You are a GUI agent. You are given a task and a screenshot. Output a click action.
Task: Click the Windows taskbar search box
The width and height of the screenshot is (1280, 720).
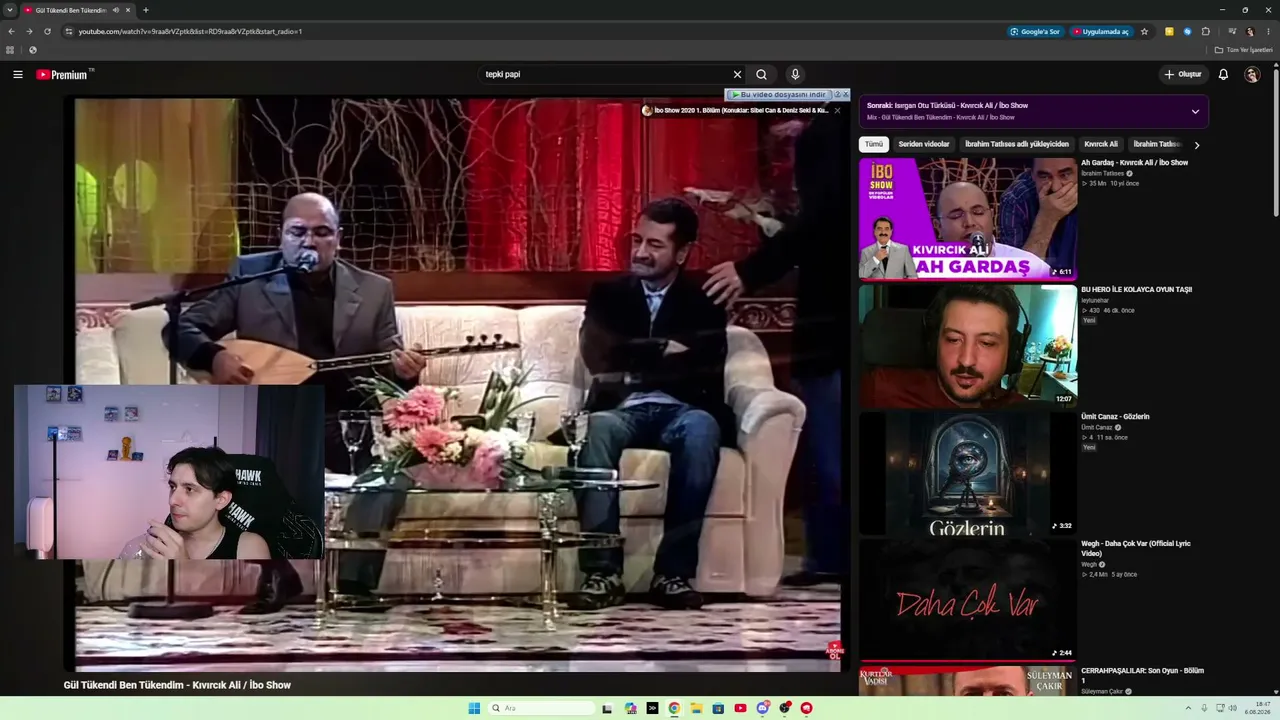tap(543, 708)
